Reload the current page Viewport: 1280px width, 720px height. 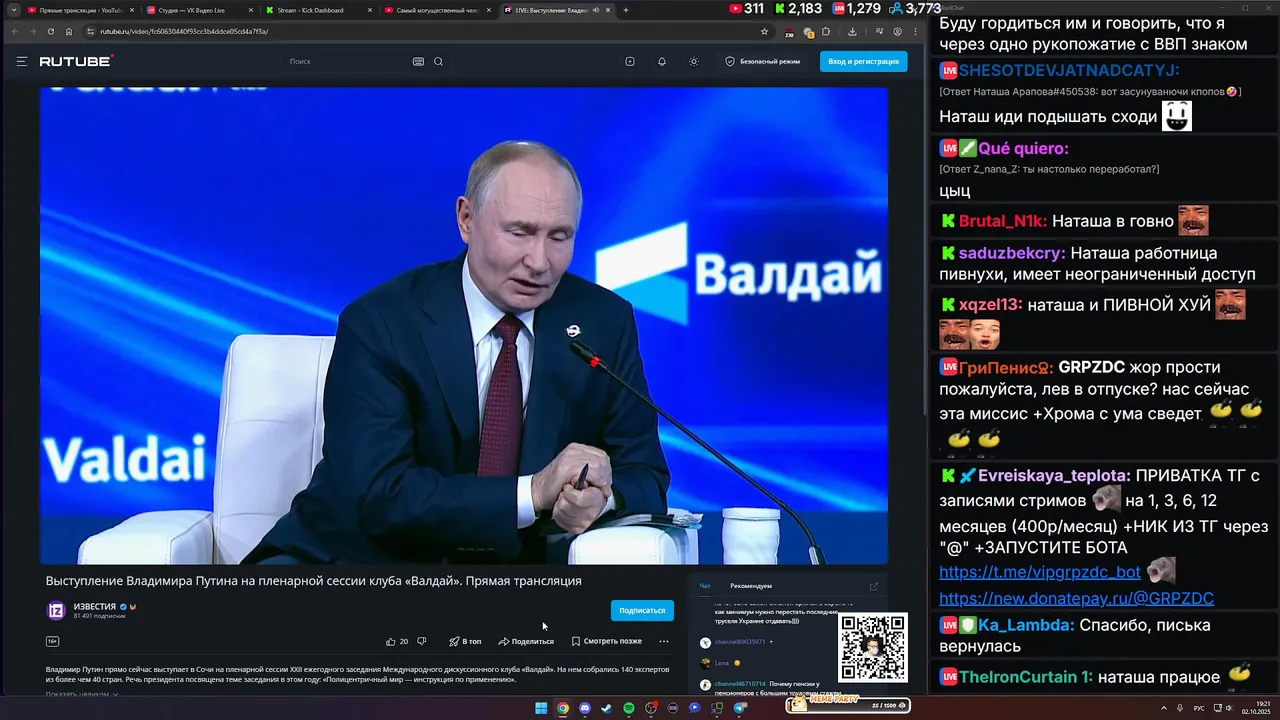(50, 31)
